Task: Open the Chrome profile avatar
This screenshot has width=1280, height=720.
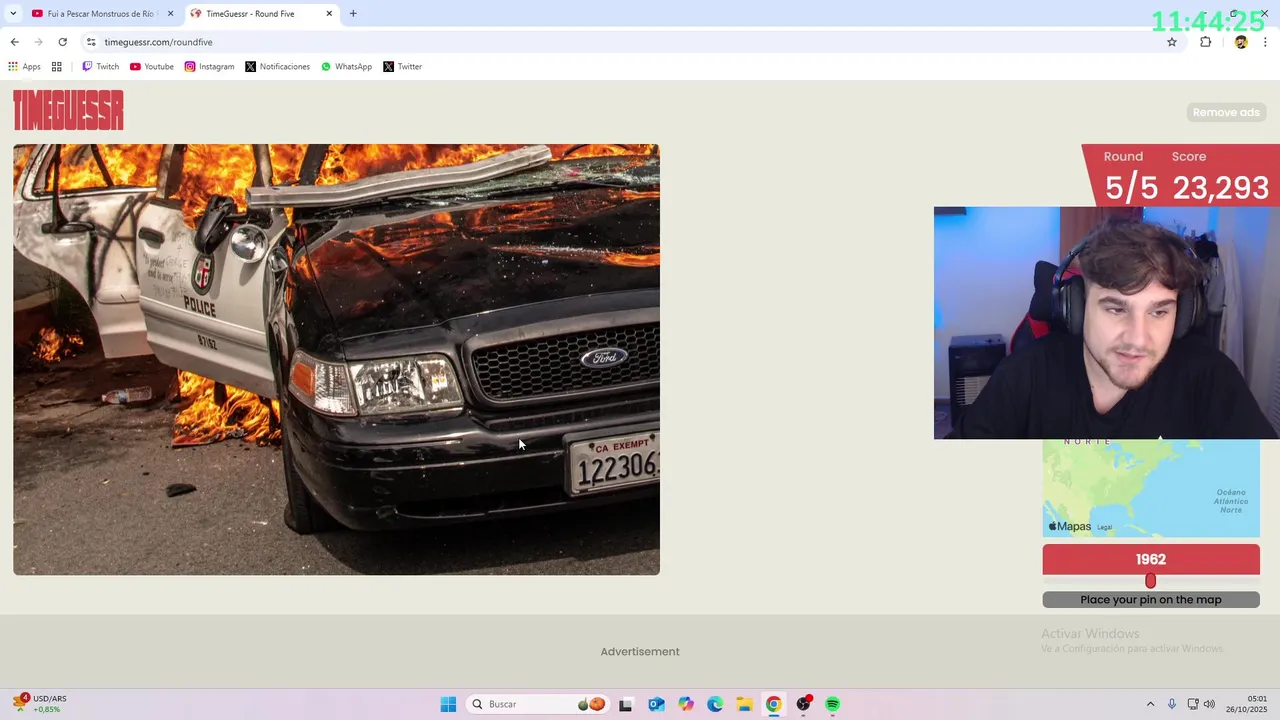Action: tap(1241, 42)
